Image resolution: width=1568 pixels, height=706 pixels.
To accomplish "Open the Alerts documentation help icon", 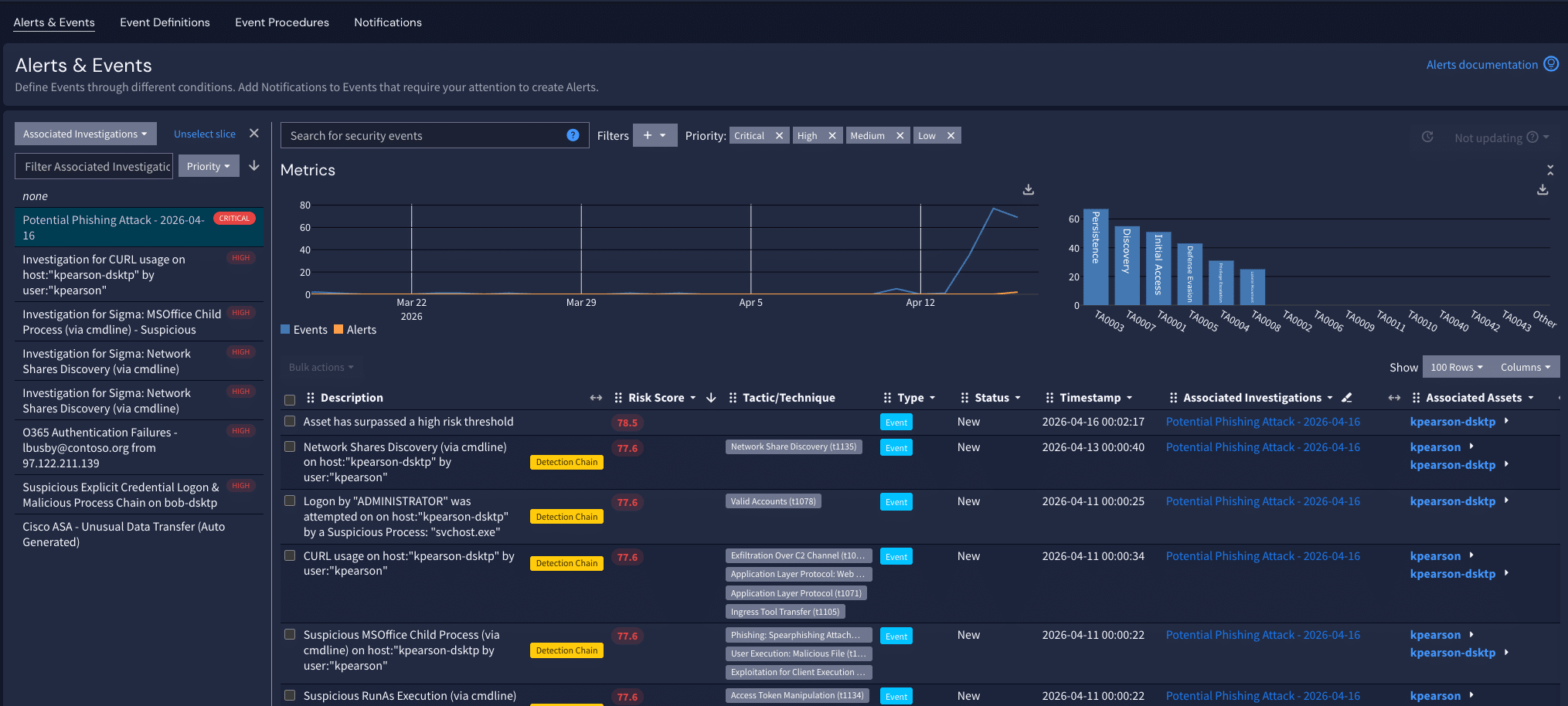I will coord(1550,64).
